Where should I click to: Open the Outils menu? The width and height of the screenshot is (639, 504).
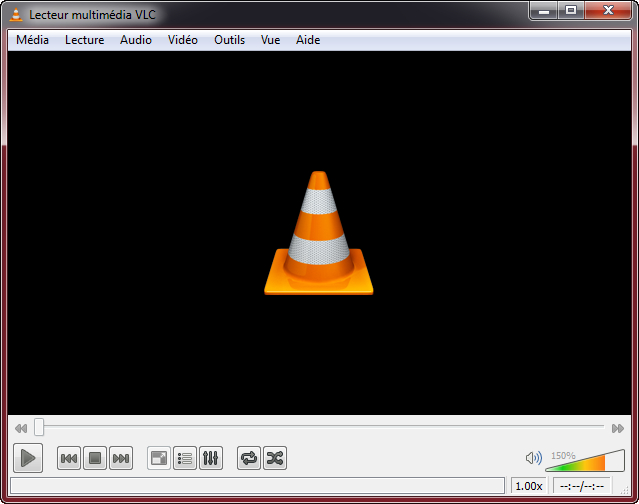pyautogui.click(x=229, y=40)
